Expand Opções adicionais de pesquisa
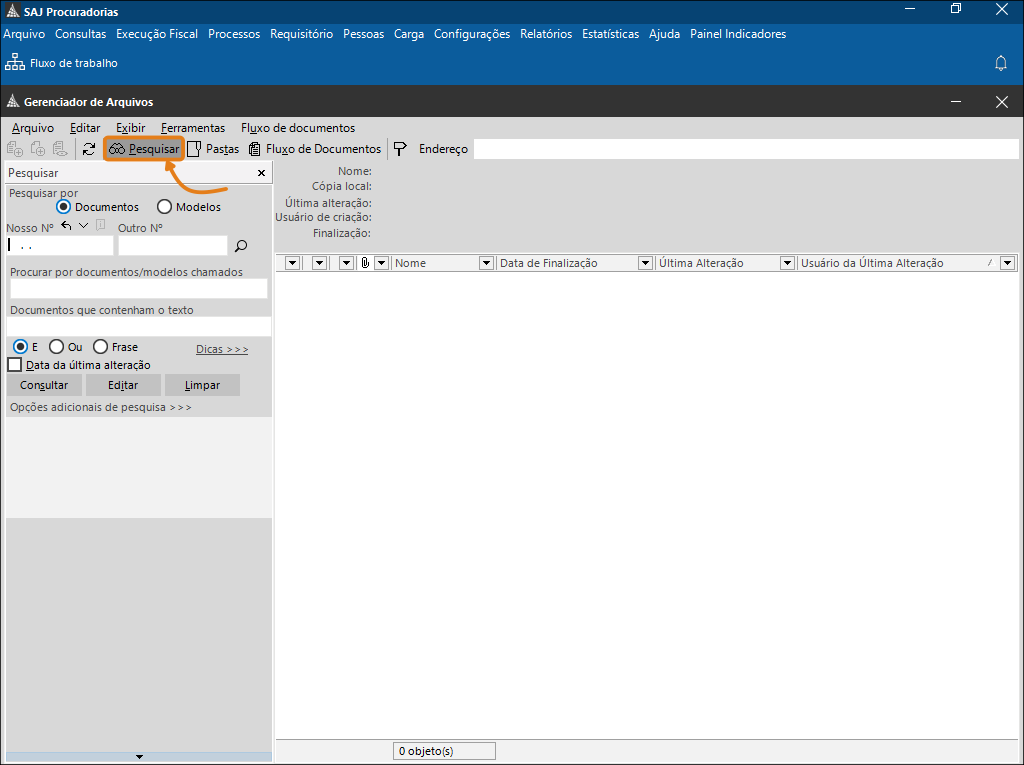Image resolution: width=1024 pixels, height=765 pixels. (x=101, y=407)
